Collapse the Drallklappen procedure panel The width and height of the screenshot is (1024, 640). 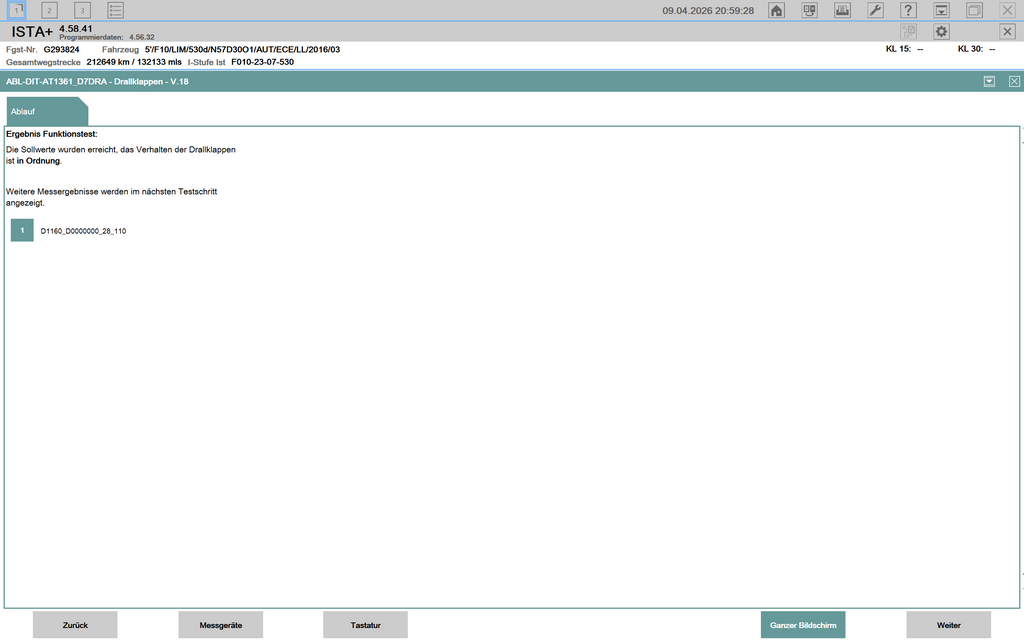[x=989, y=81]
